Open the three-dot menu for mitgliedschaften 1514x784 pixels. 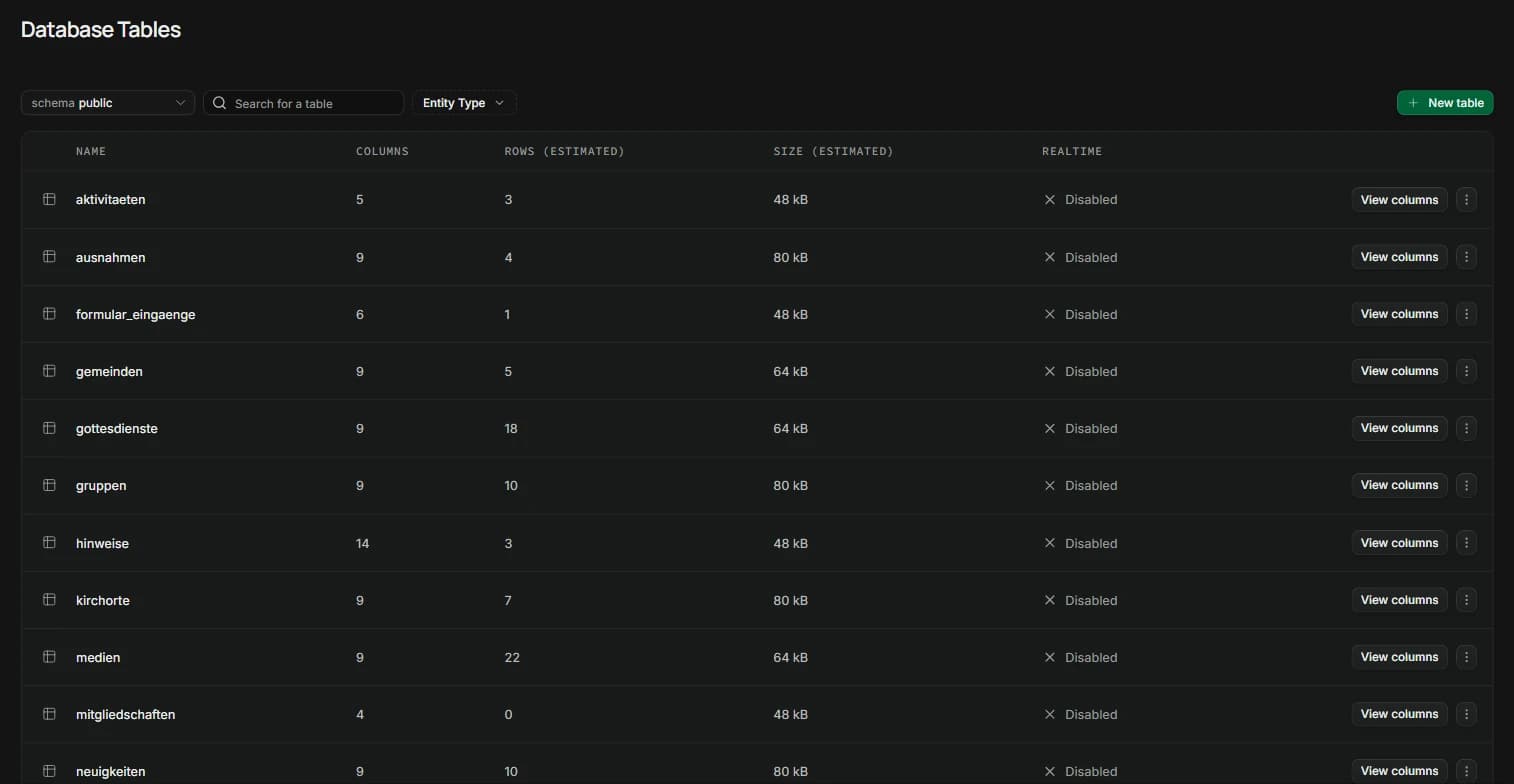(x=1467, y=714)
